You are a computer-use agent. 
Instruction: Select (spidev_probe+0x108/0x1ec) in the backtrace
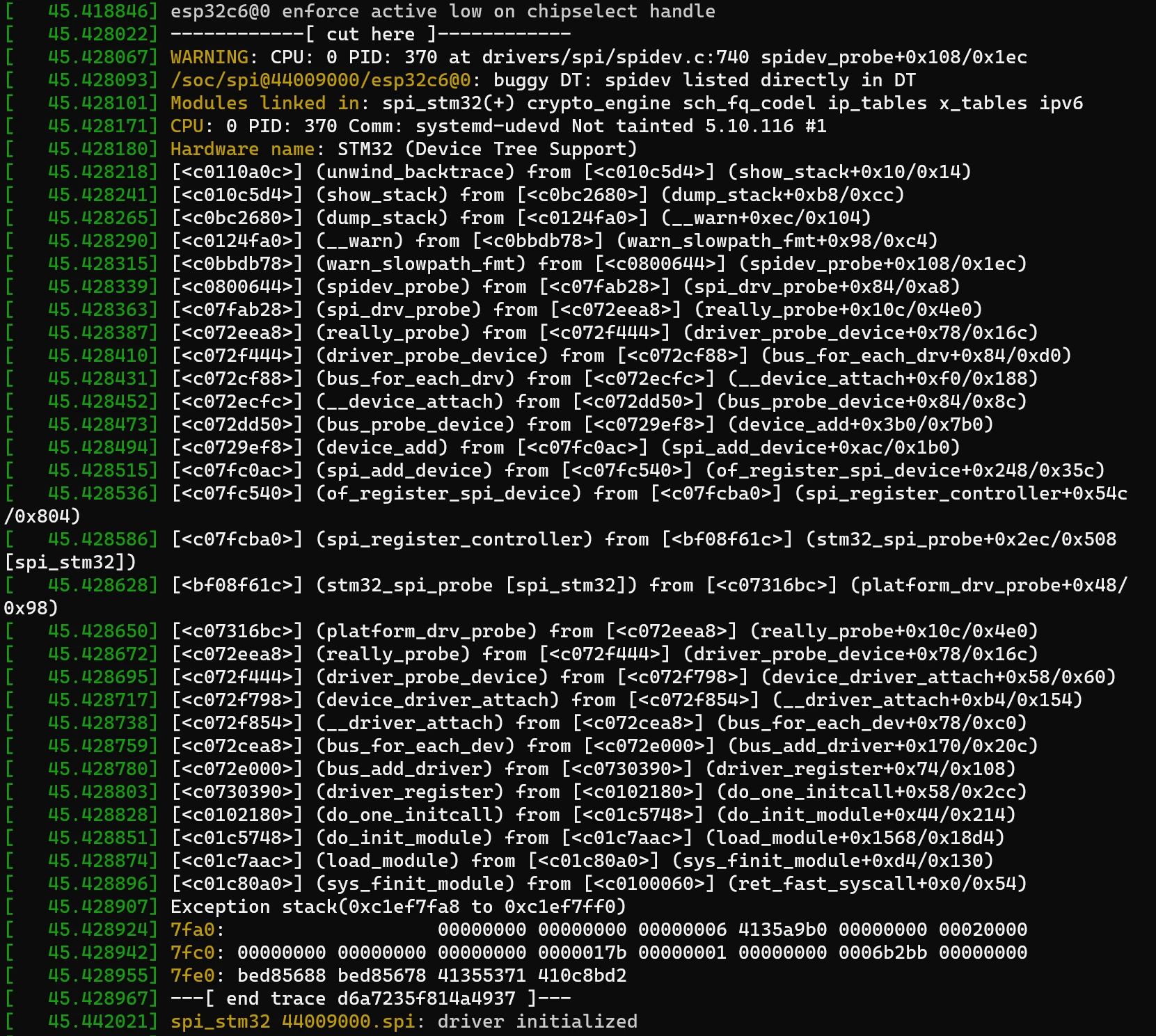[x=883, y=264]
